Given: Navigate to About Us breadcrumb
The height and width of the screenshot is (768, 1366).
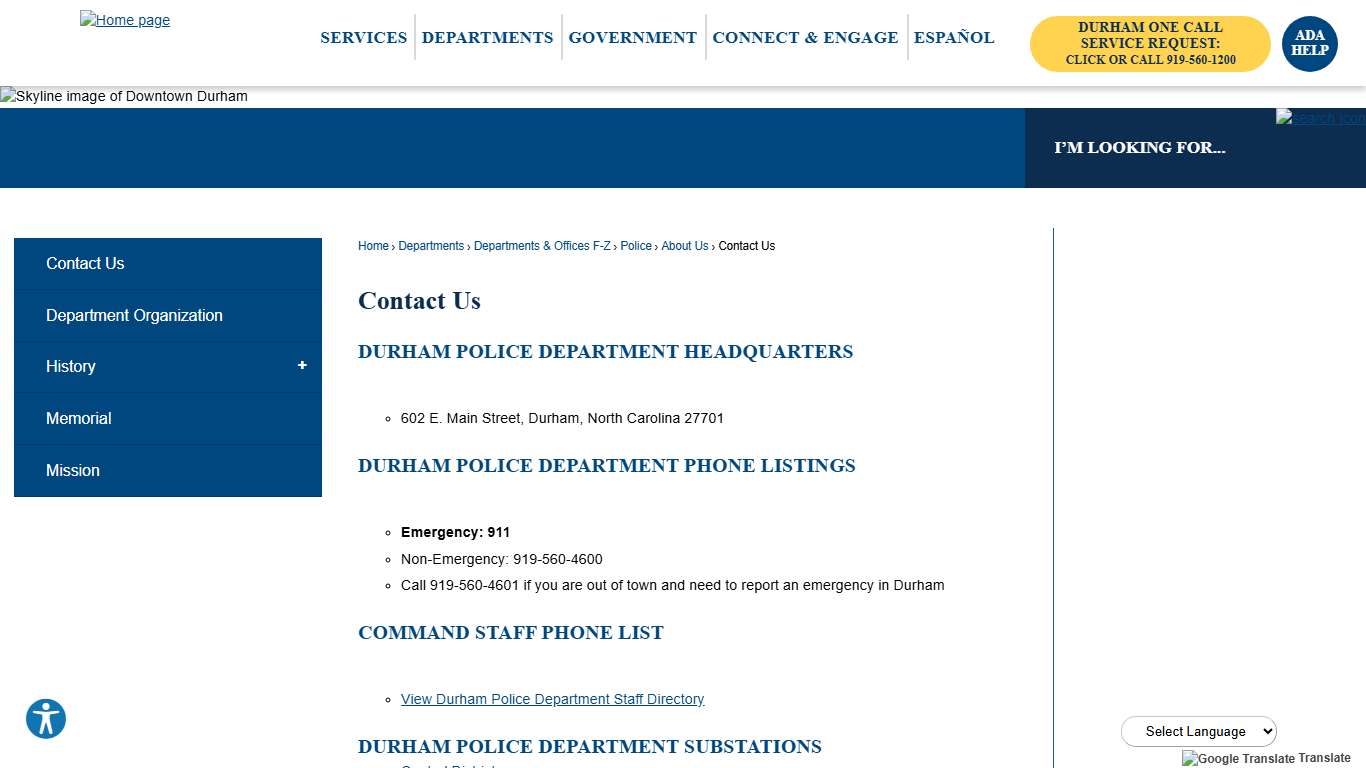Looking at the screenshot, I should pyautogui.click(x=684, y=246).
